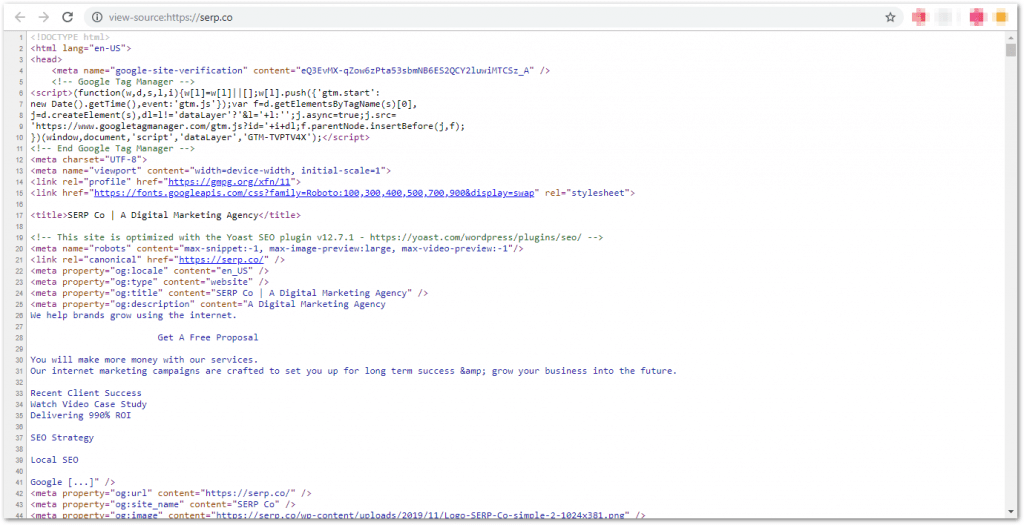The height and width of the screenshot is (525, 1024).
Task: Click the title text 'SERP Co | A Digital Marketing Agency'
Action: coord(163,215)
